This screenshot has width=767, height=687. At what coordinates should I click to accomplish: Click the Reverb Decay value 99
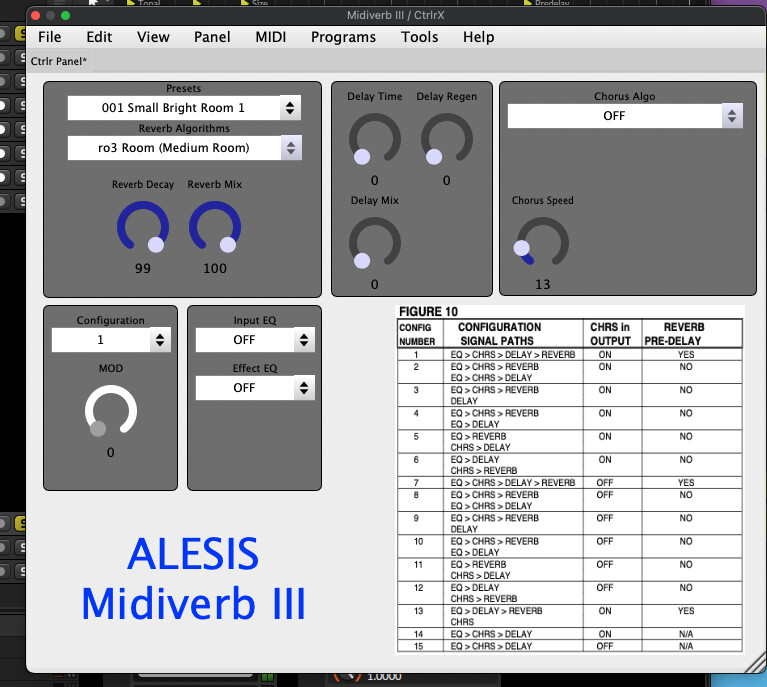pos(143,268)
